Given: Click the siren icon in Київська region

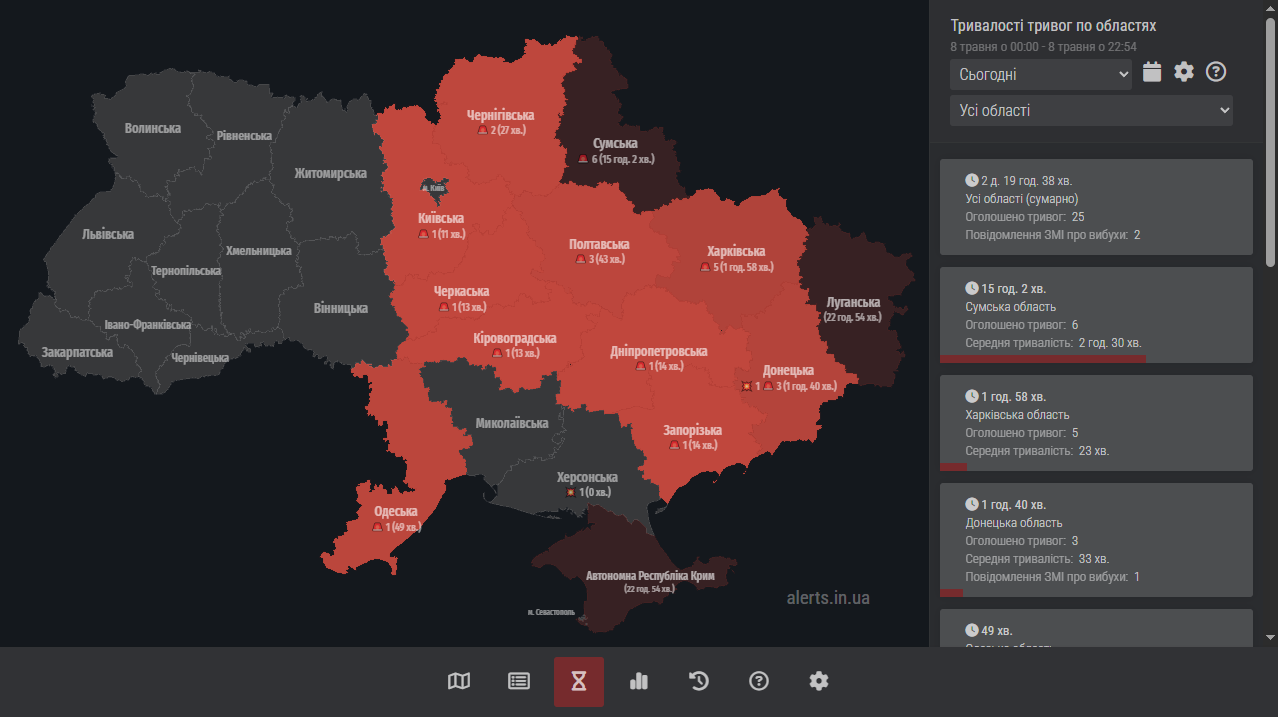Looking at the screenshot, I should 423,234.
